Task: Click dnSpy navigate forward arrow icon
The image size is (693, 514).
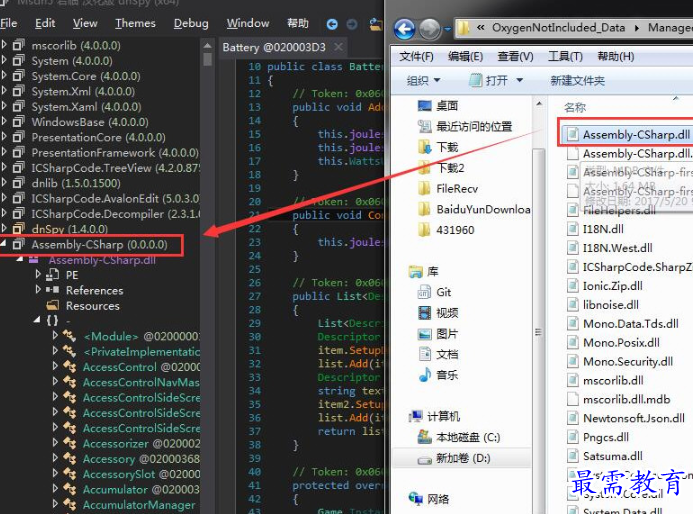Action: tap(352, 24)
